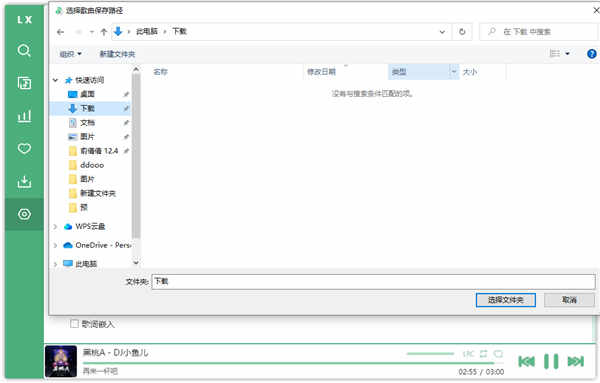Expand the WPS云盘 tree node
This screenshot has height=383, width=600.
pos(55,227)
